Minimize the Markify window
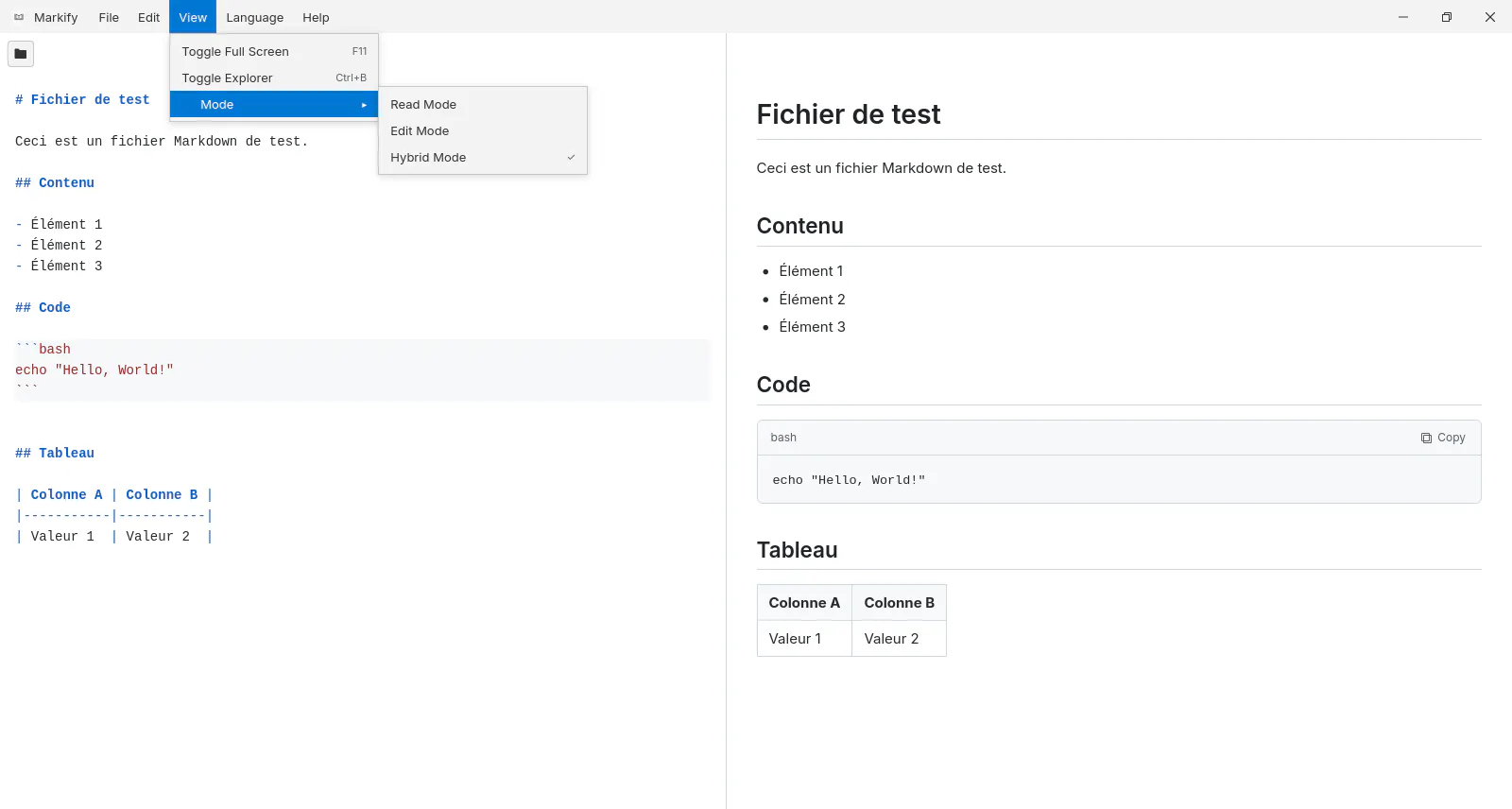Image resolution: width=1512 pixels, height=809 pixels. [x=1403, y=17]
